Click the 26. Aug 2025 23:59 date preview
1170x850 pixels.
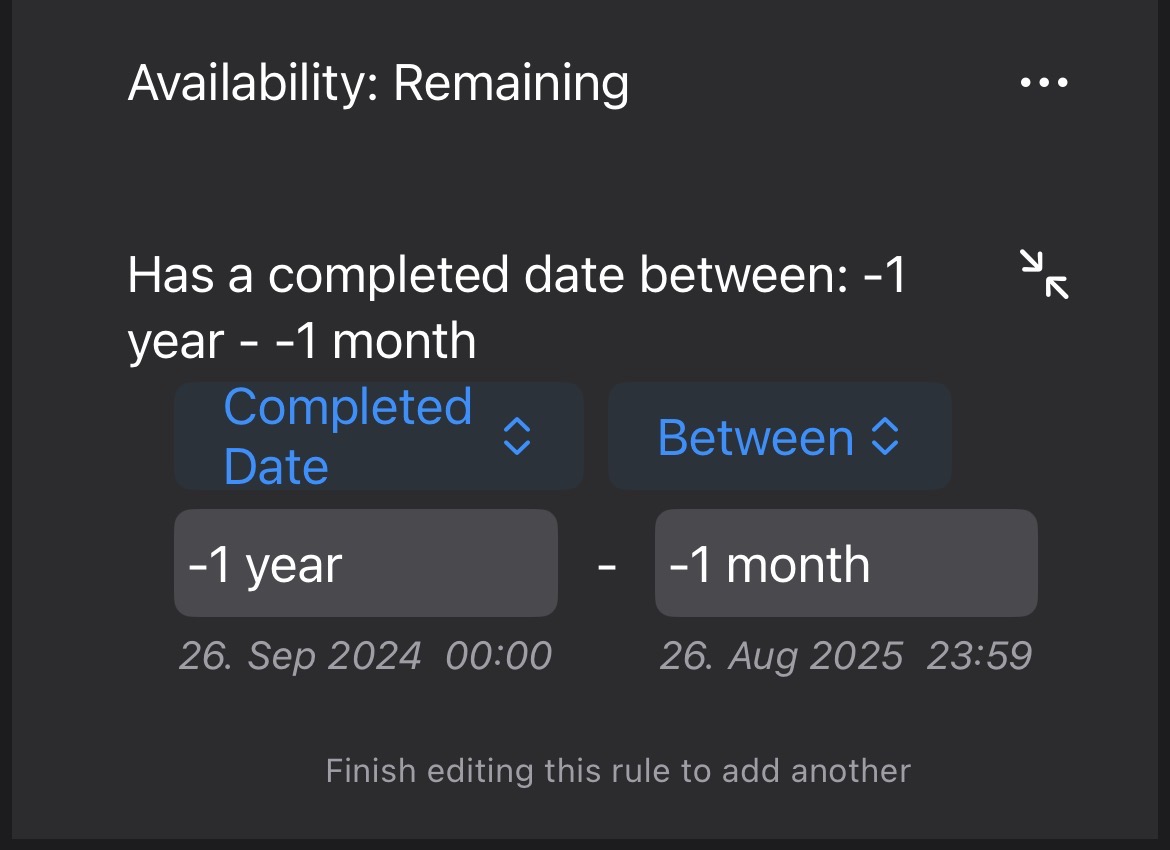pyautogui.click(x=845, y=656)
